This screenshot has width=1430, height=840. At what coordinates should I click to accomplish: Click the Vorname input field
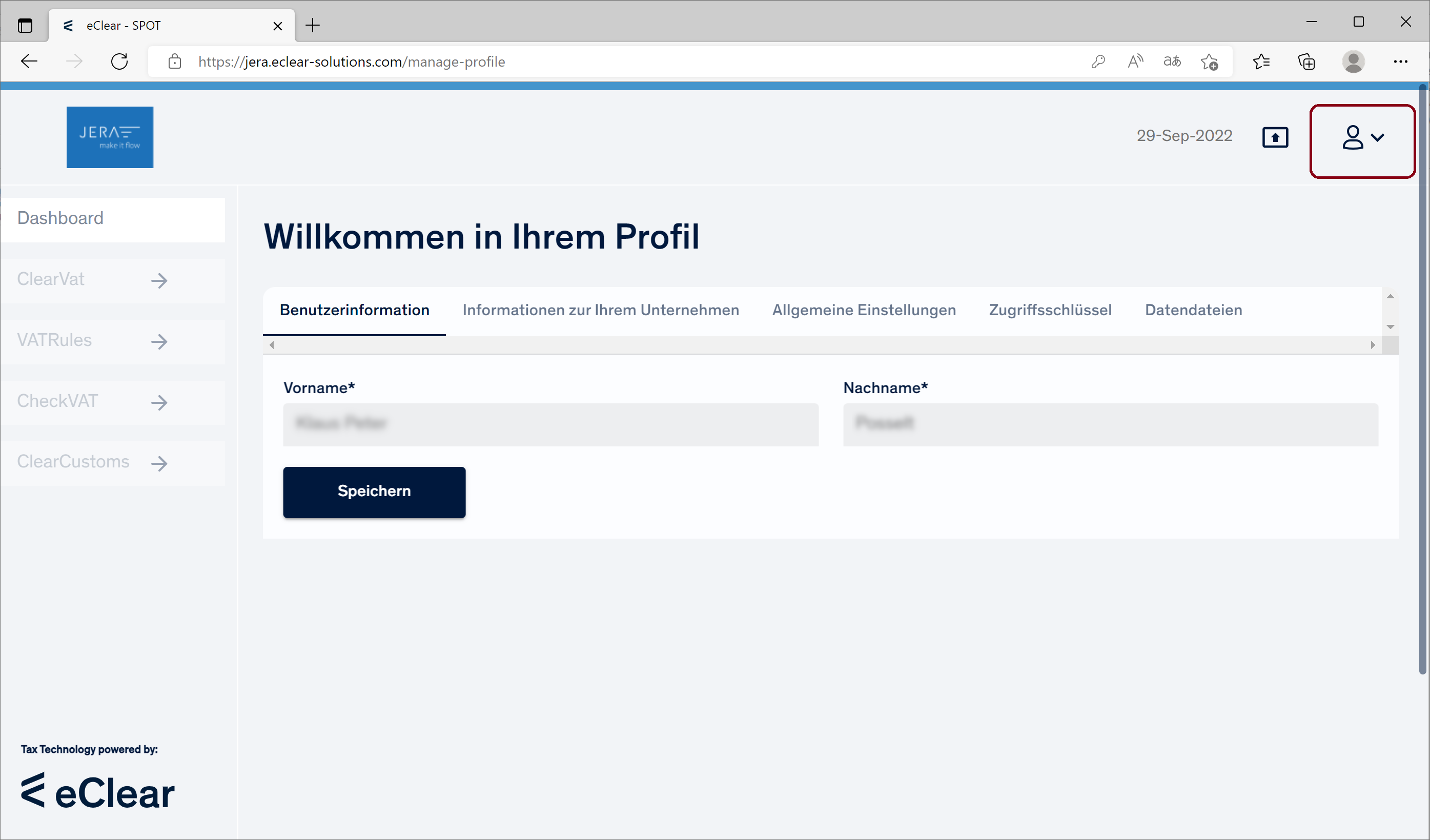pyautogui.click(x=550, y=424)
